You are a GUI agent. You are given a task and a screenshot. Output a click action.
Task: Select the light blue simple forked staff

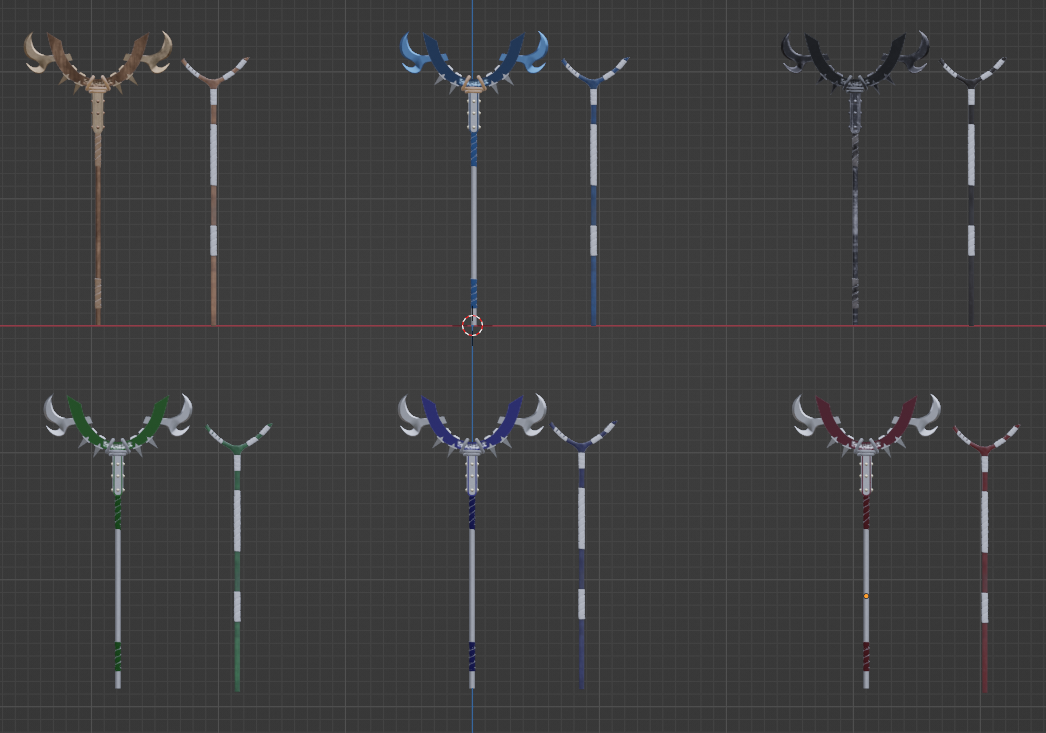[594, 200]
